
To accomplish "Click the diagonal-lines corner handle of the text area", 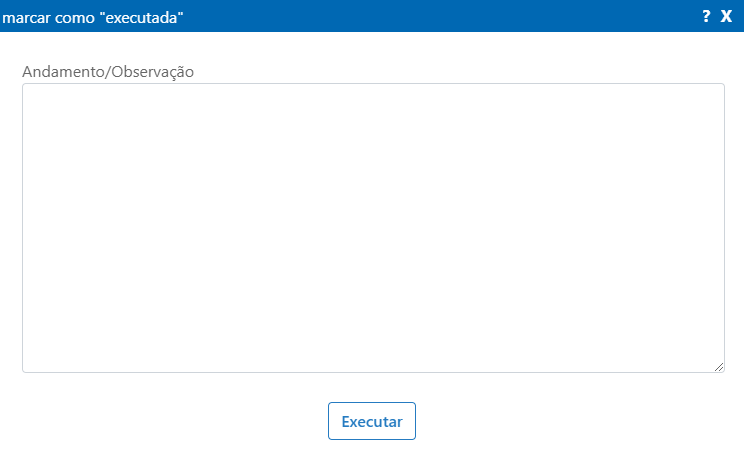I will [x=718, y=367].
